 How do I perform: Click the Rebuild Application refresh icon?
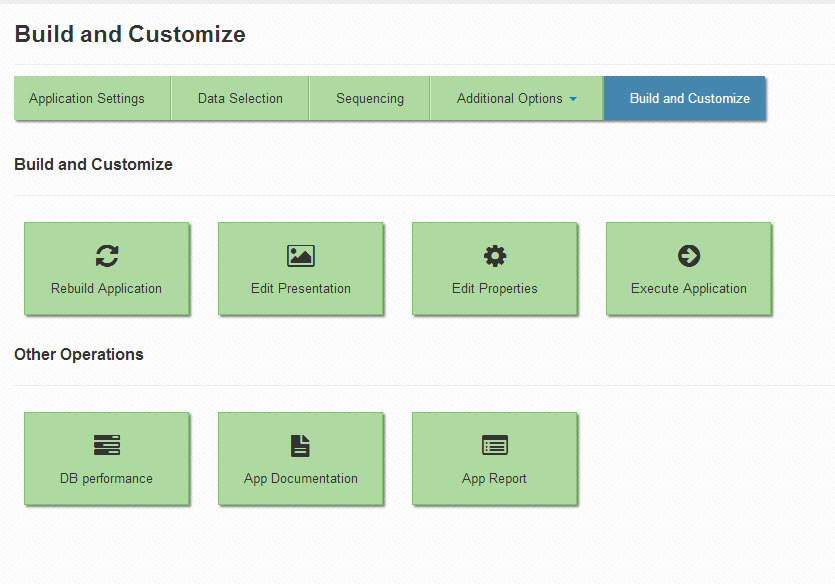pyautogui.click(x=107, y=256)
